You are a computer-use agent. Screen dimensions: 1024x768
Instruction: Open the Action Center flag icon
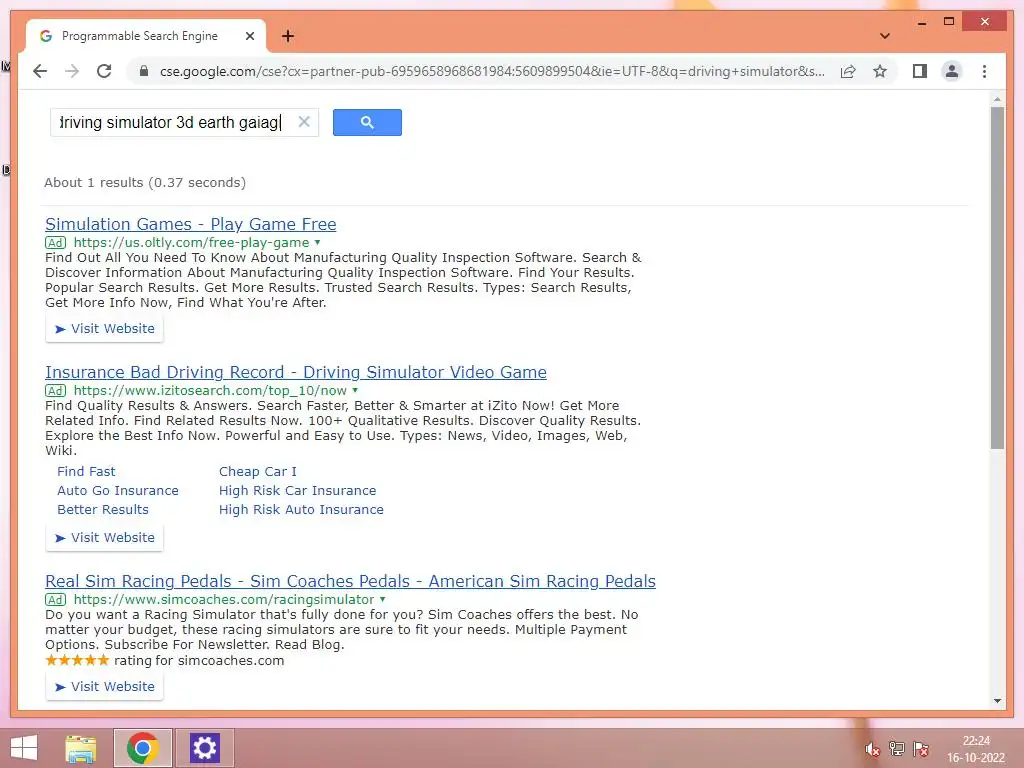(x=921, y=749)
